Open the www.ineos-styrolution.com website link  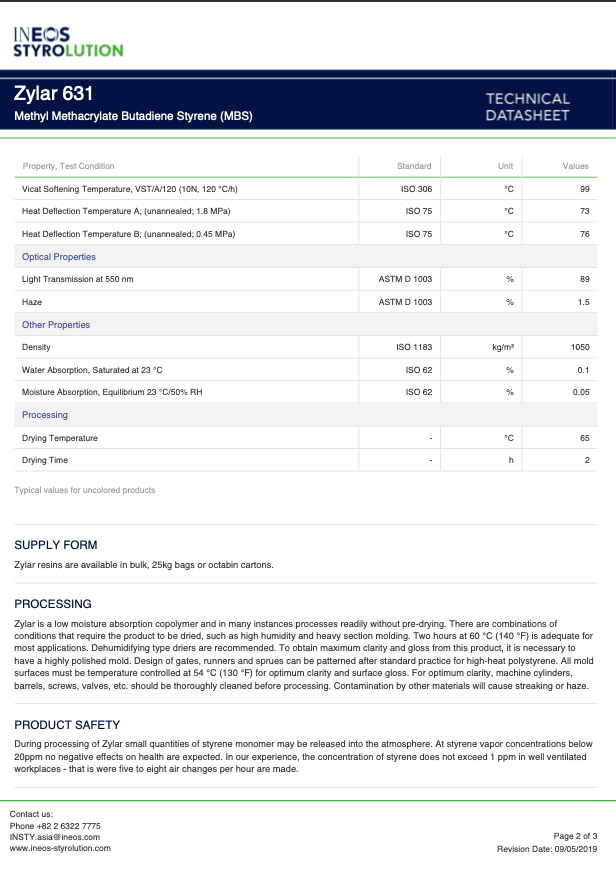click(60, 848)
